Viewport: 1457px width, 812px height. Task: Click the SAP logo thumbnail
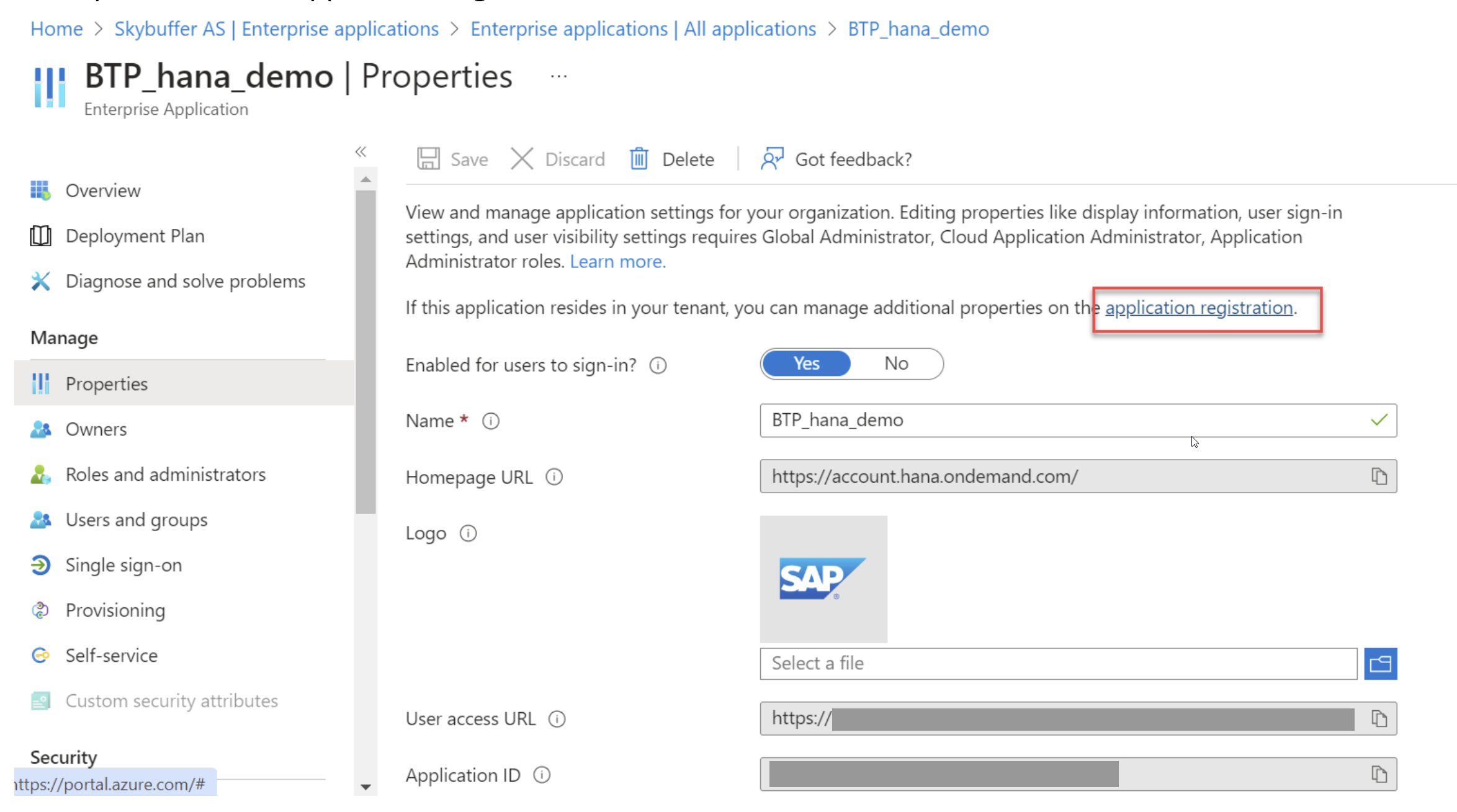(x=823, y=579)
